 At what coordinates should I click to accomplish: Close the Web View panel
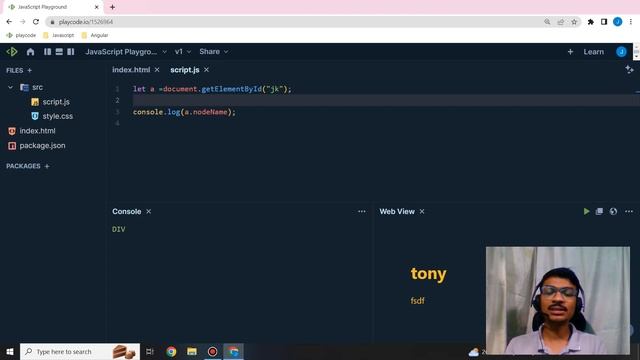click(x=422, y=211)
